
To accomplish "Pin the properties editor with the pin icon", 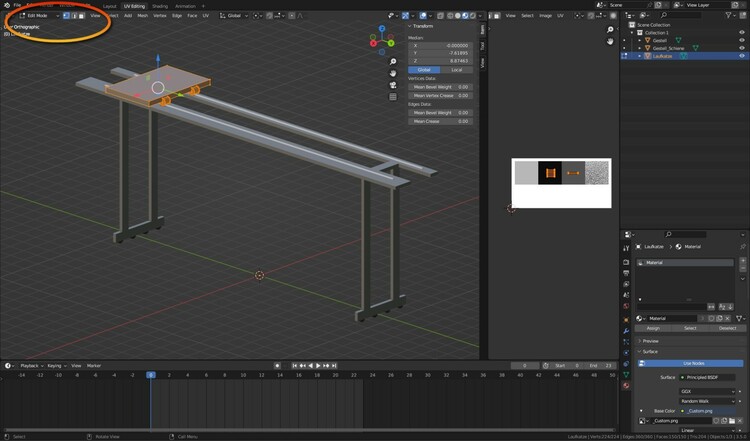I will (741, 246).
